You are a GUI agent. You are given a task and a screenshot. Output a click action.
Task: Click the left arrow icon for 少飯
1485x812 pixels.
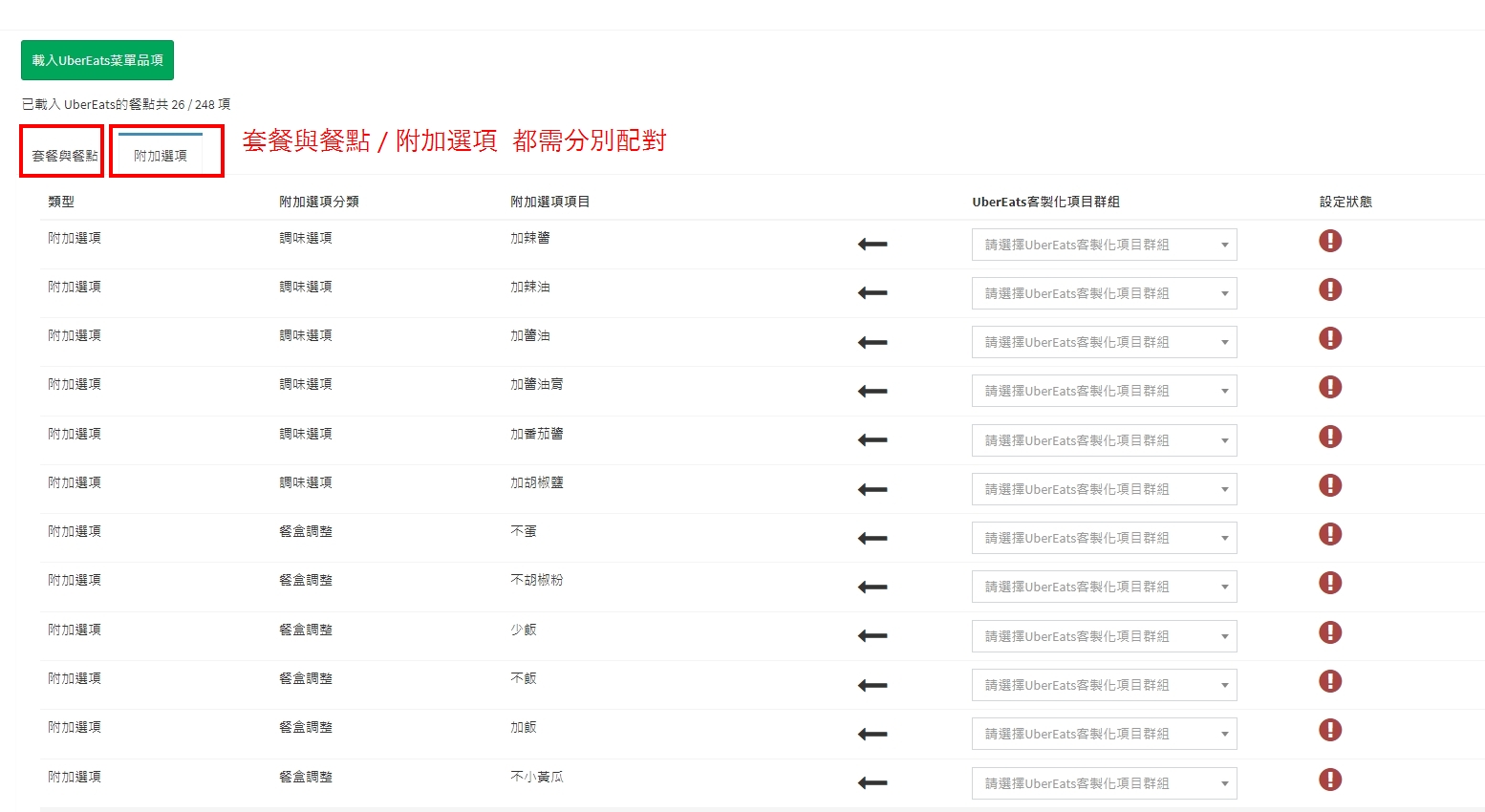click(872, 636)
